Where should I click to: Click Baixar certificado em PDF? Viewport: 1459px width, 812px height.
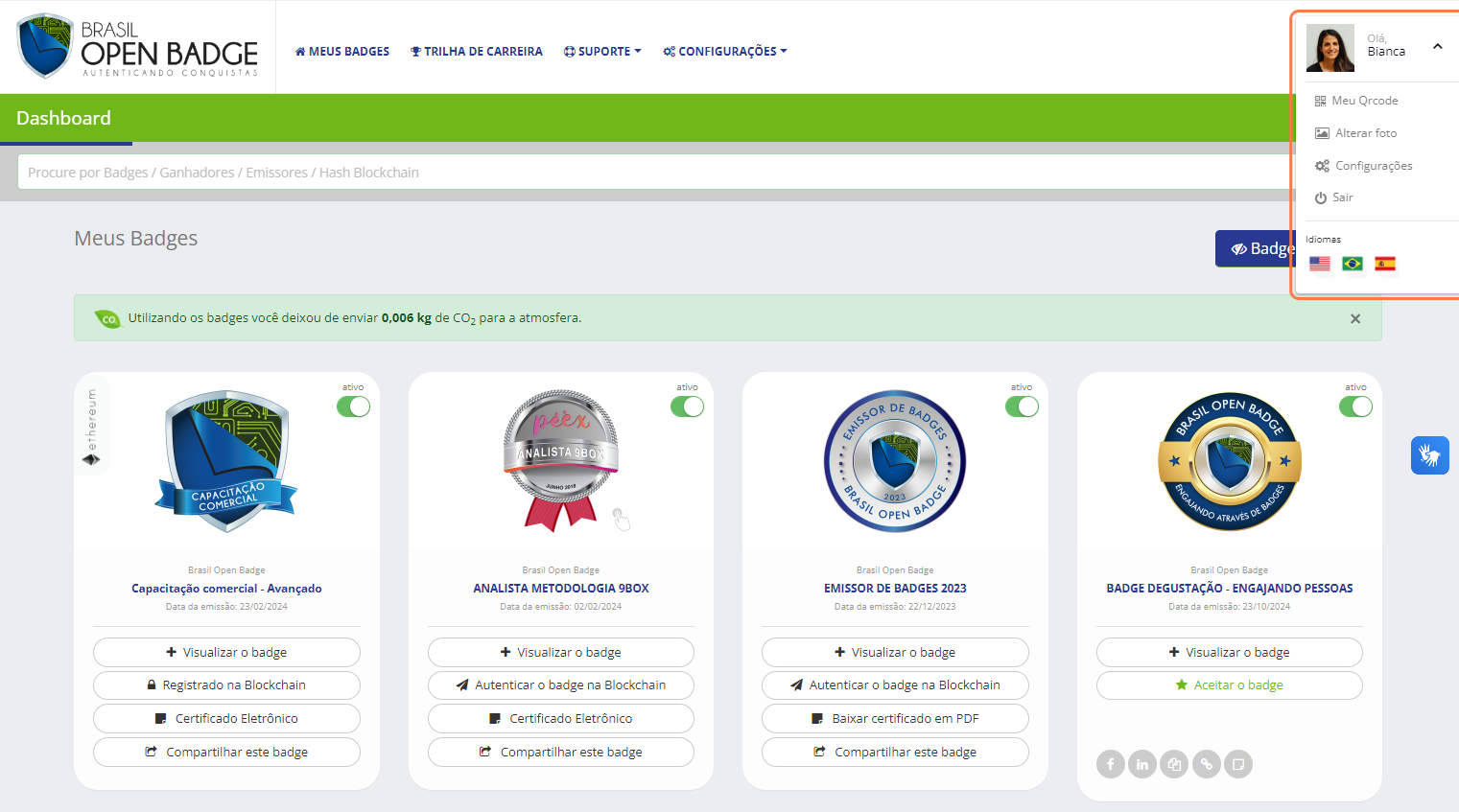coord(895,719)
